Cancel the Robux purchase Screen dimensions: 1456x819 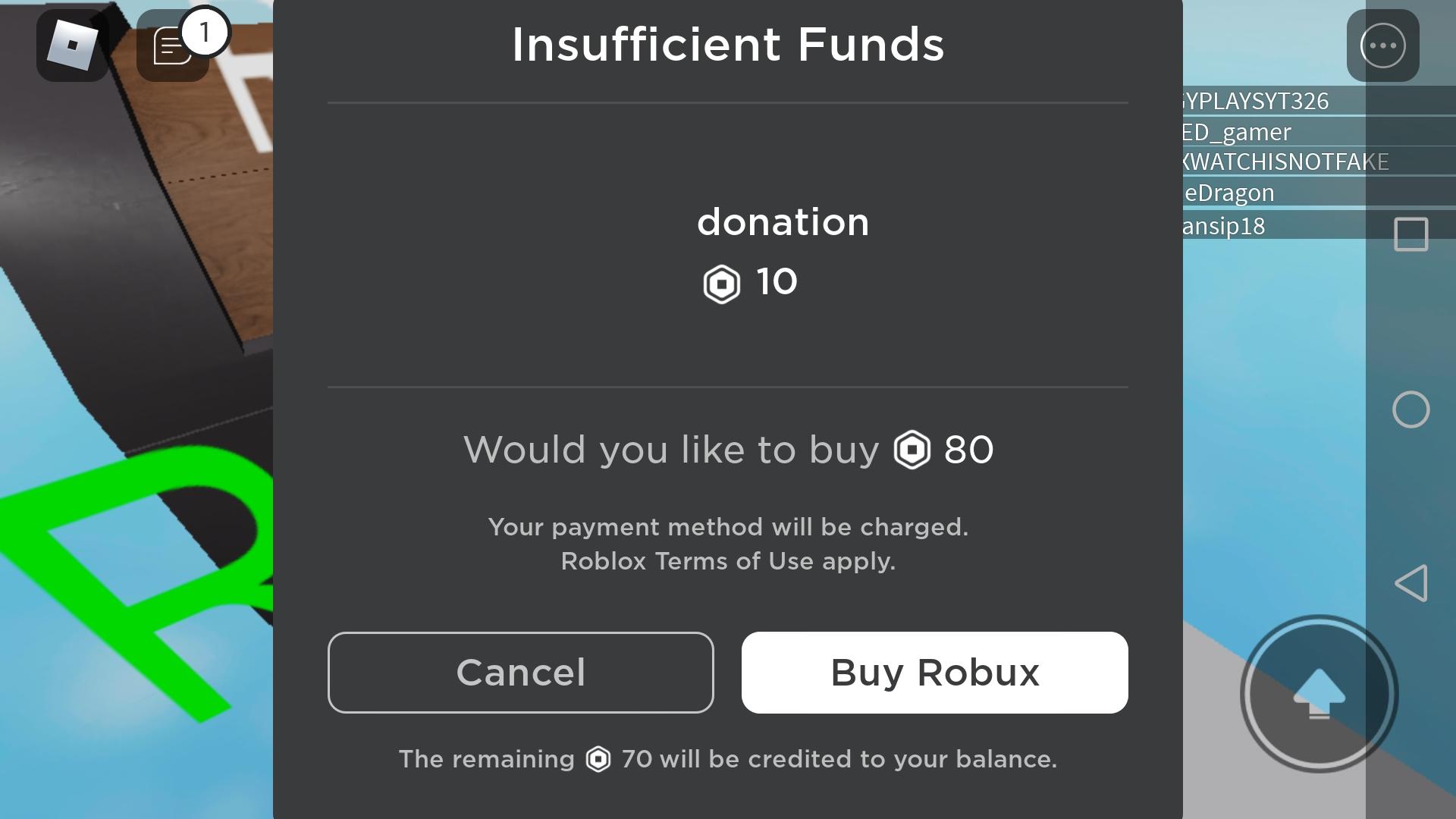click(520, 672)
